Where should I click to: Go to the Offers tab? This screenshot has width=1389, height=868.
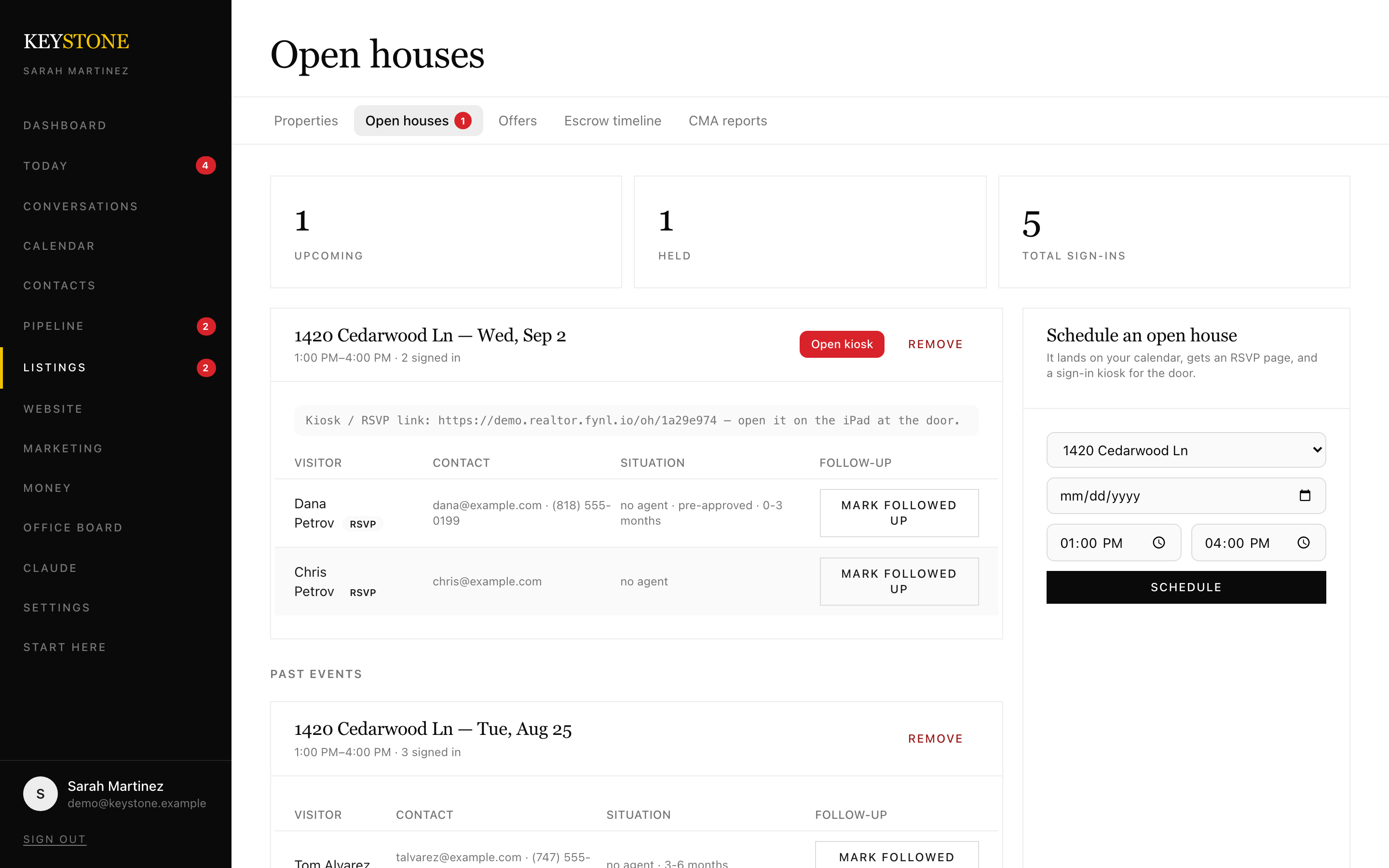coord(517,121)
